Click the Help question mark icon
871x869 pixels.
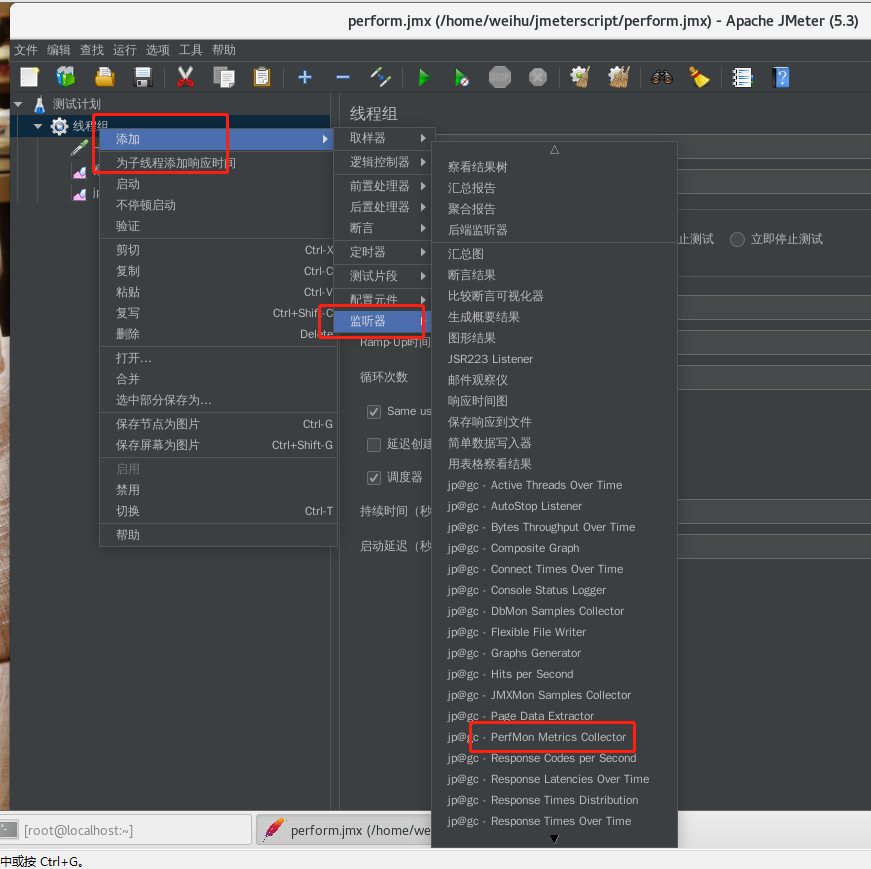780,77
